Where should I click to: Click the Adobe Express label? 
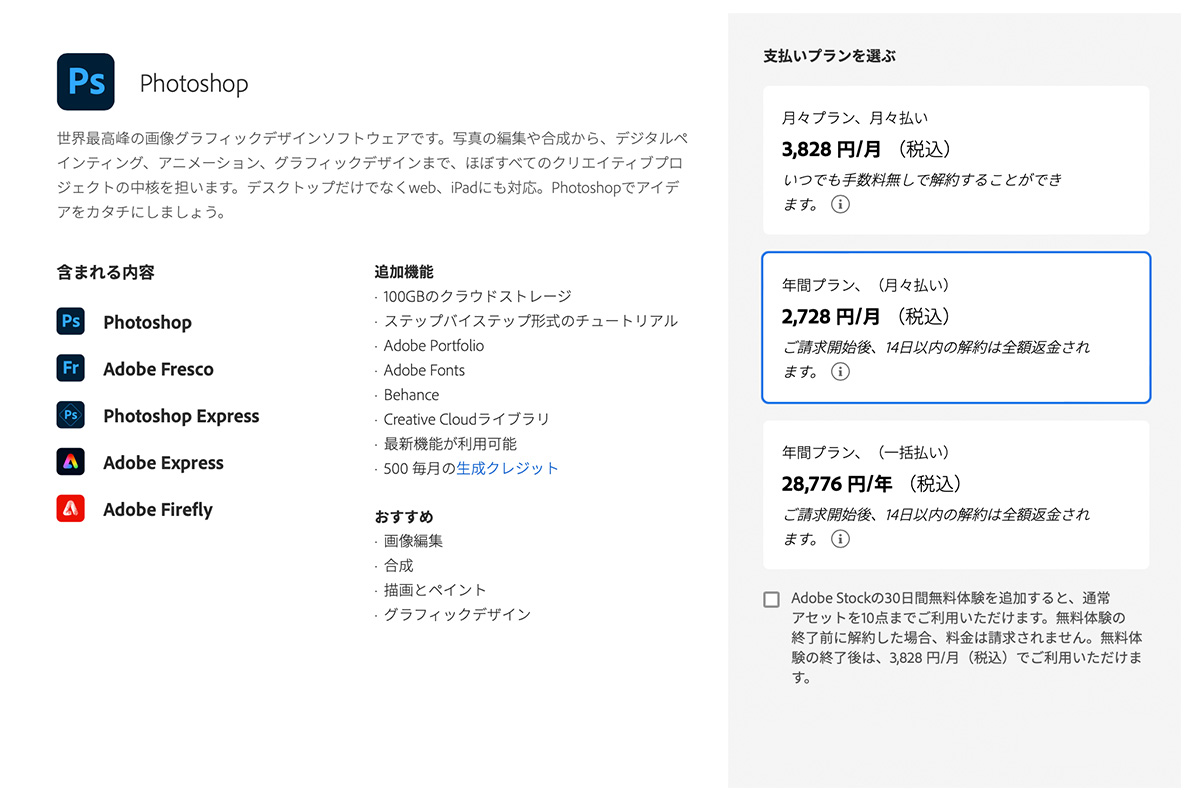[x=163, y=463]
